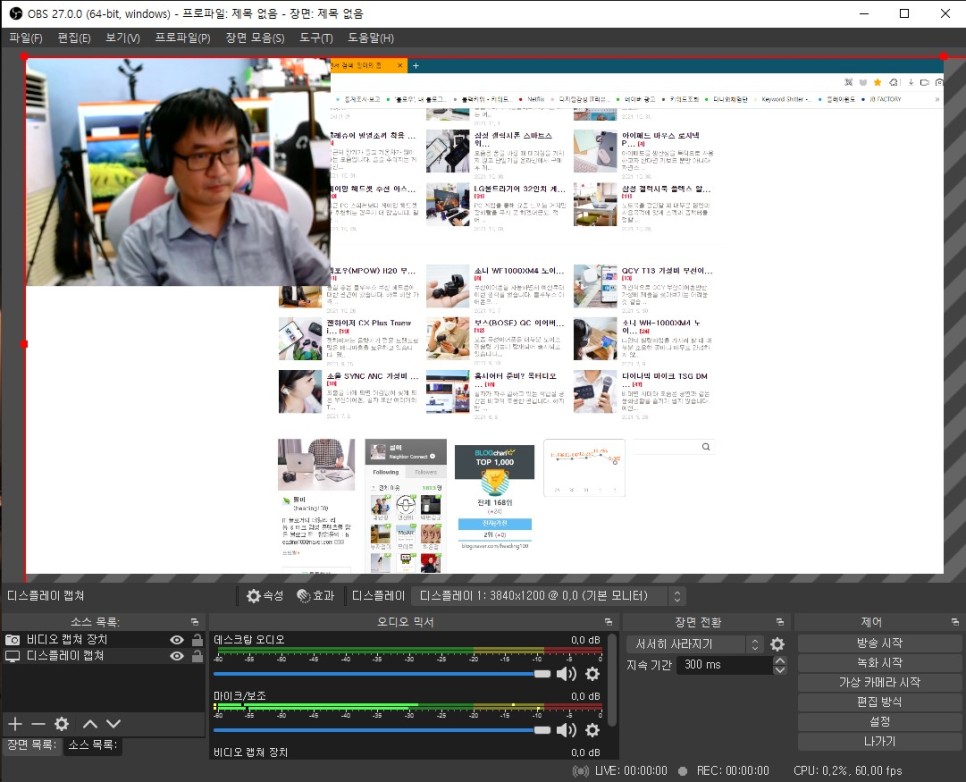966x782 pixels.
Task: Open source 속성 properties gear button
Action: click(x=265, y=596)
